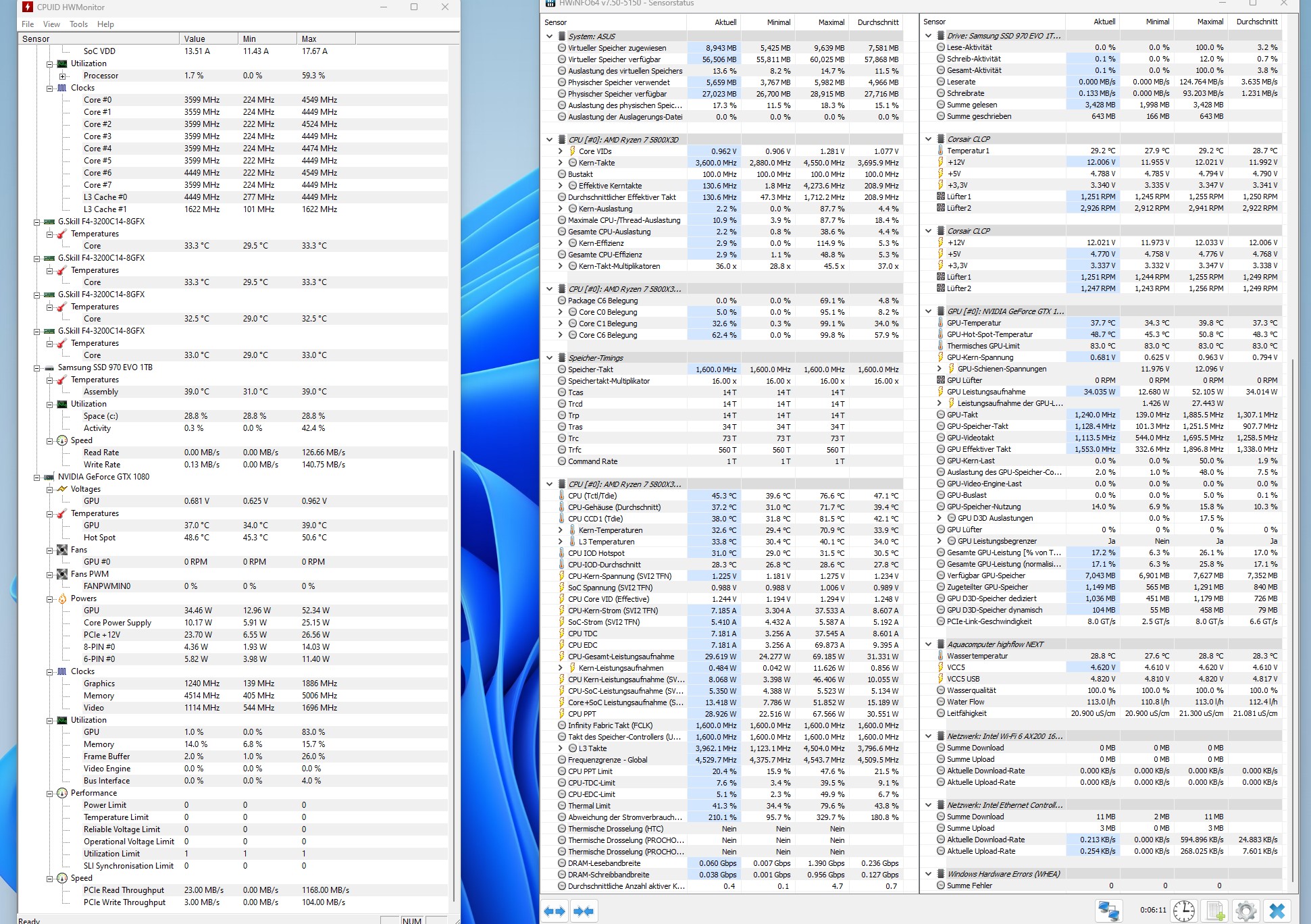Image resolution: width=1311 pixels, height=924 pixels.
Task: Select the CPU (Tctl/Tdie) temperature row
Action: [x=592, y=496]
